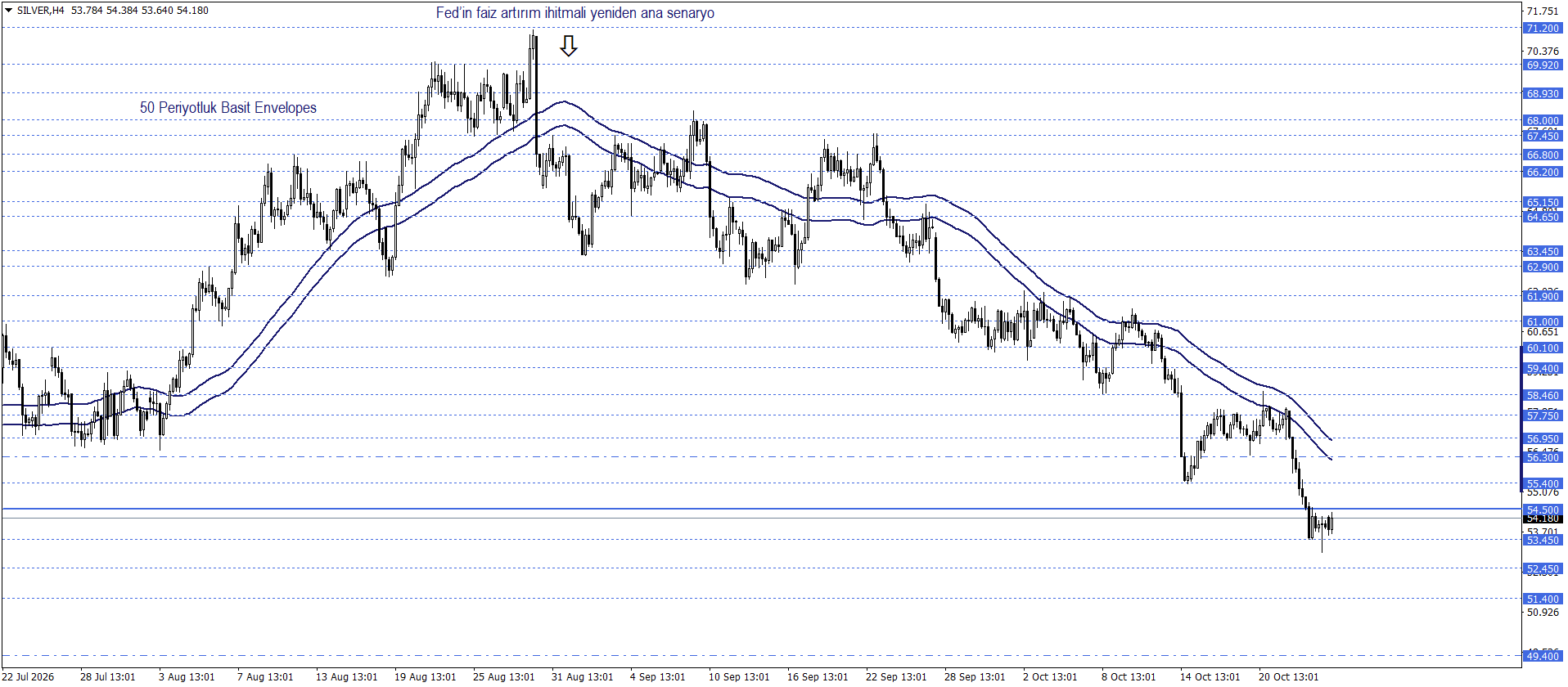Click the 54.500 solid line price label
This screenshot has width=1568, height=687.
[x=1543, y=510]
